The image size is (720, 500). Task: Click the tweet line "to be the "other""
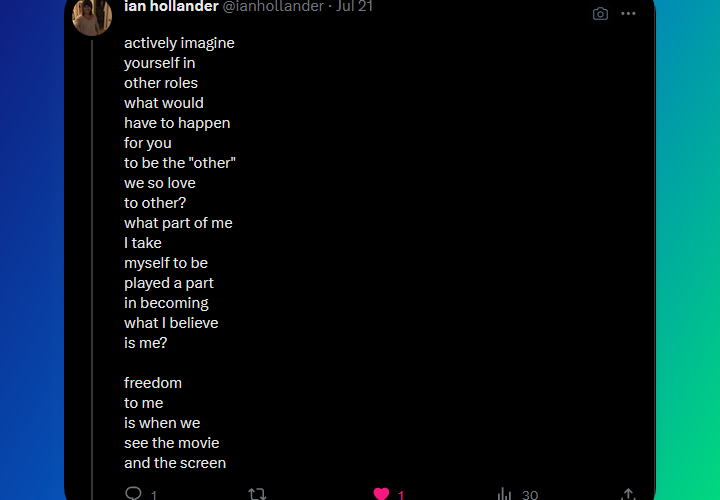[180, 163]
